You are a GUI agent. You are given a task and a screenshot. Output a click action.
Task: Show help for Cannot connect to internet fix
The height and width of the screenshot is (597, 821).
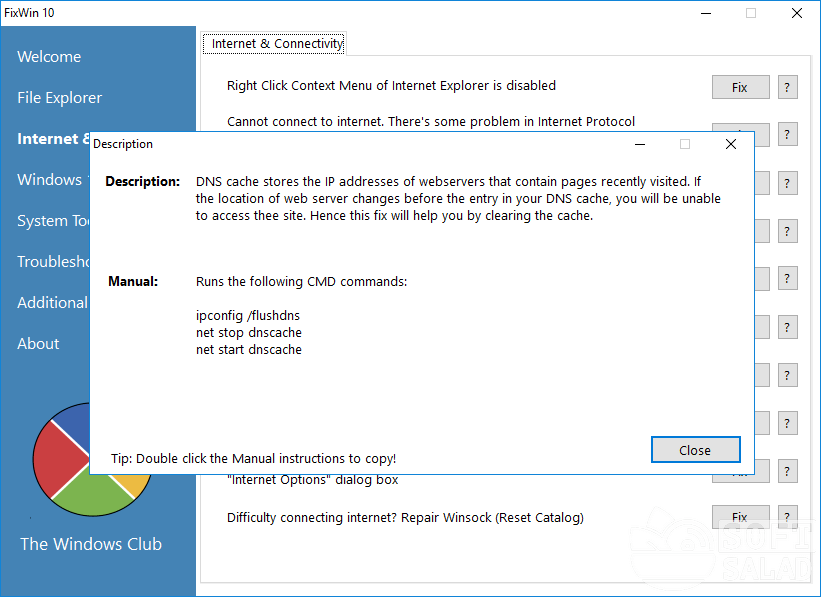coord(787,135)
